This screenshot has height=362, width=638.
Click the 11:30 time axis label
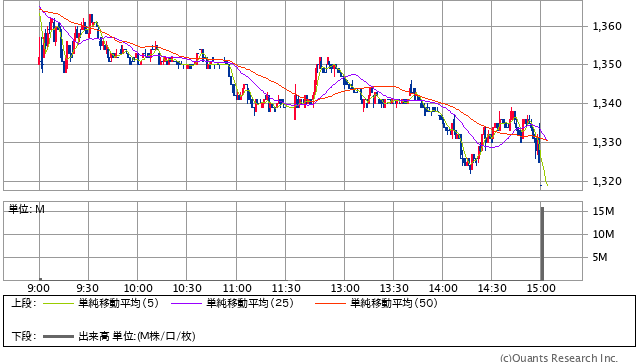pyautogui.click(x=286, y=288)
